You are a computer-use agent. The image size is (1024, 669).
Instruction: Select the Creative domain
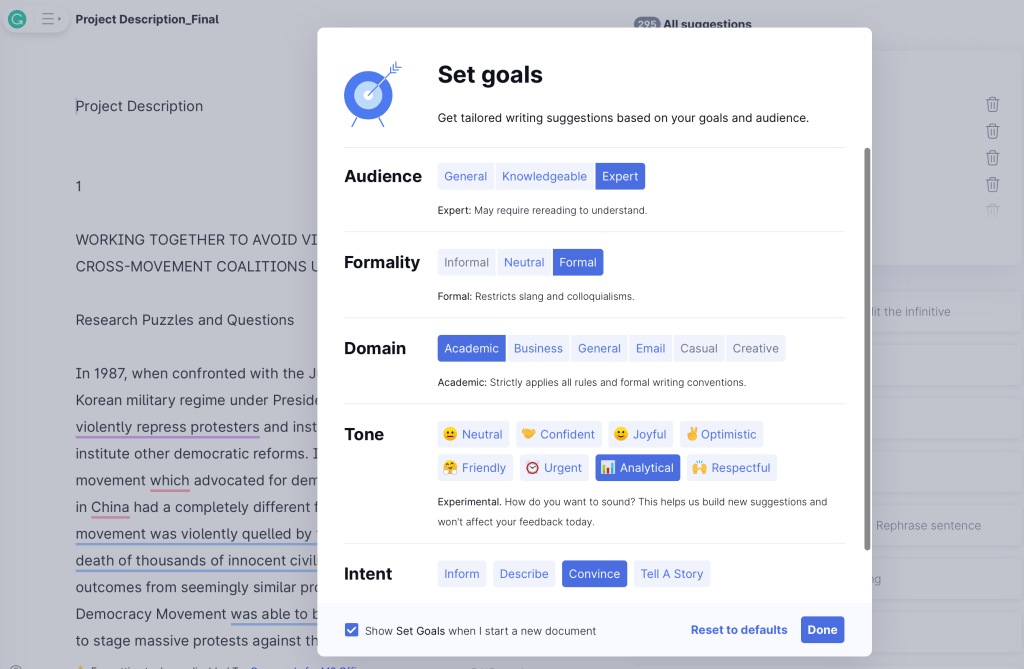[x=755, y=348]
